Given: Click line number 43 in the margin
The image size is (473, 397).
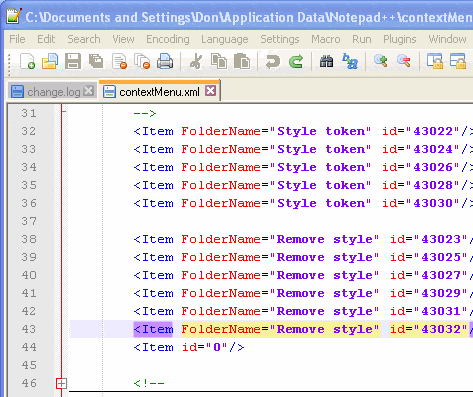Looking at the screenshot, I should (x=29, y=329).
